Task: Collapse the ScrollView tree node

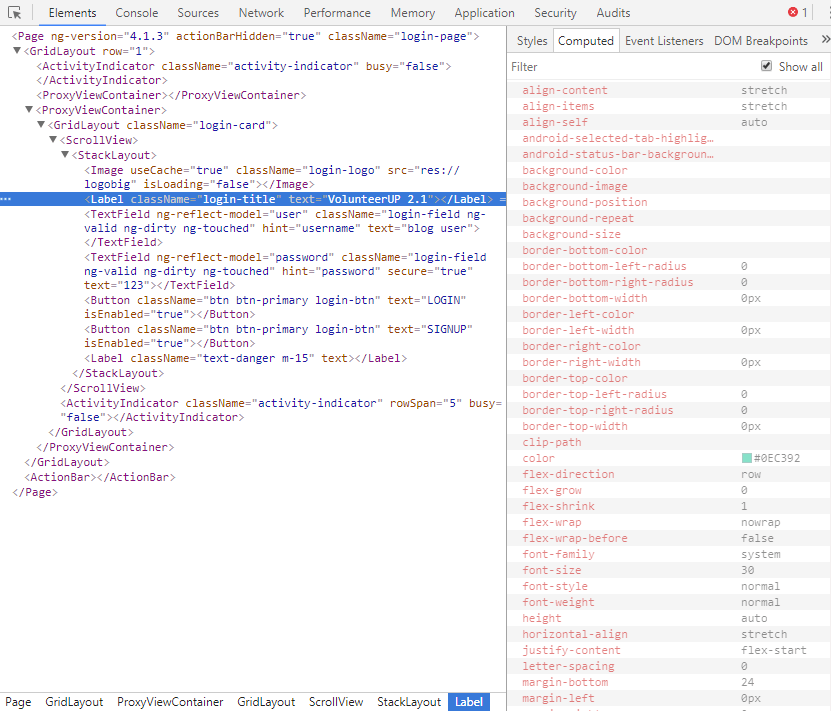Action: click(53, 140)
